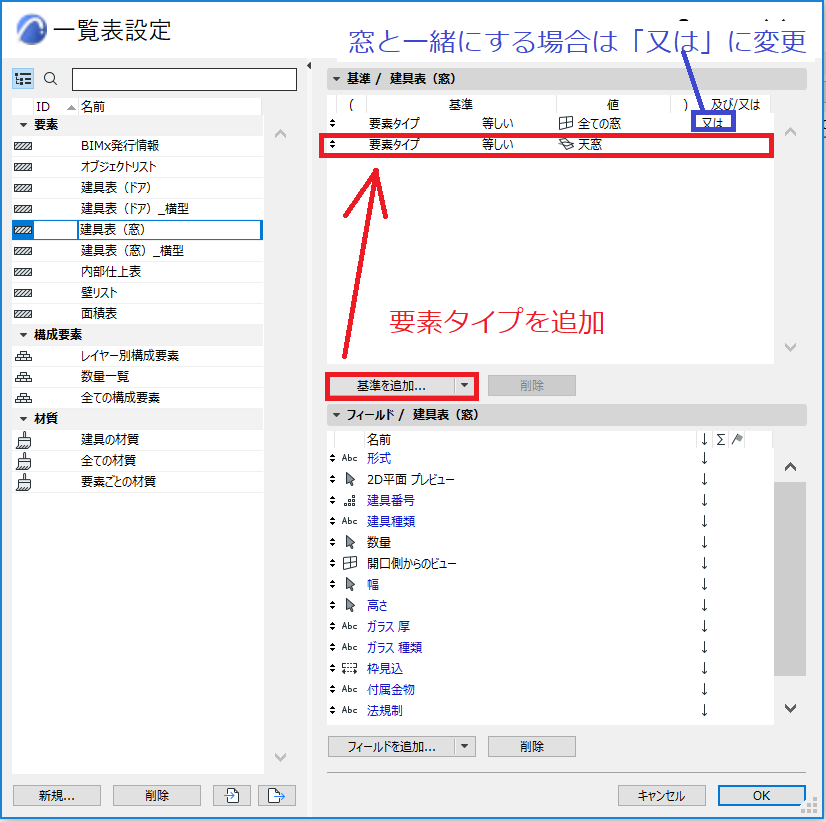826x822 pixels.
Task: Select the ガラス 種類 field
Action: (x=395, y=648)
